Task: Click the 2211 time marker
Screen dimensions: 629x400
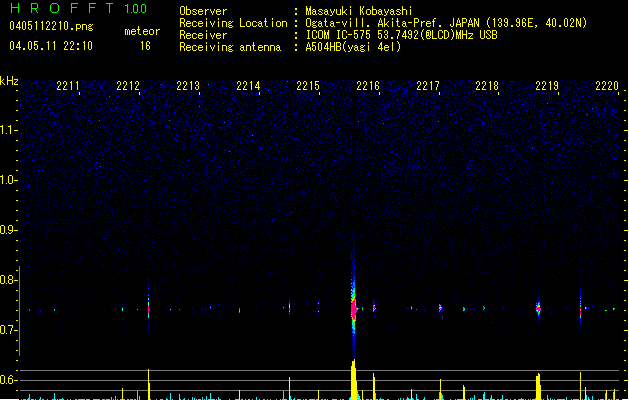Action: click(68, 86)
